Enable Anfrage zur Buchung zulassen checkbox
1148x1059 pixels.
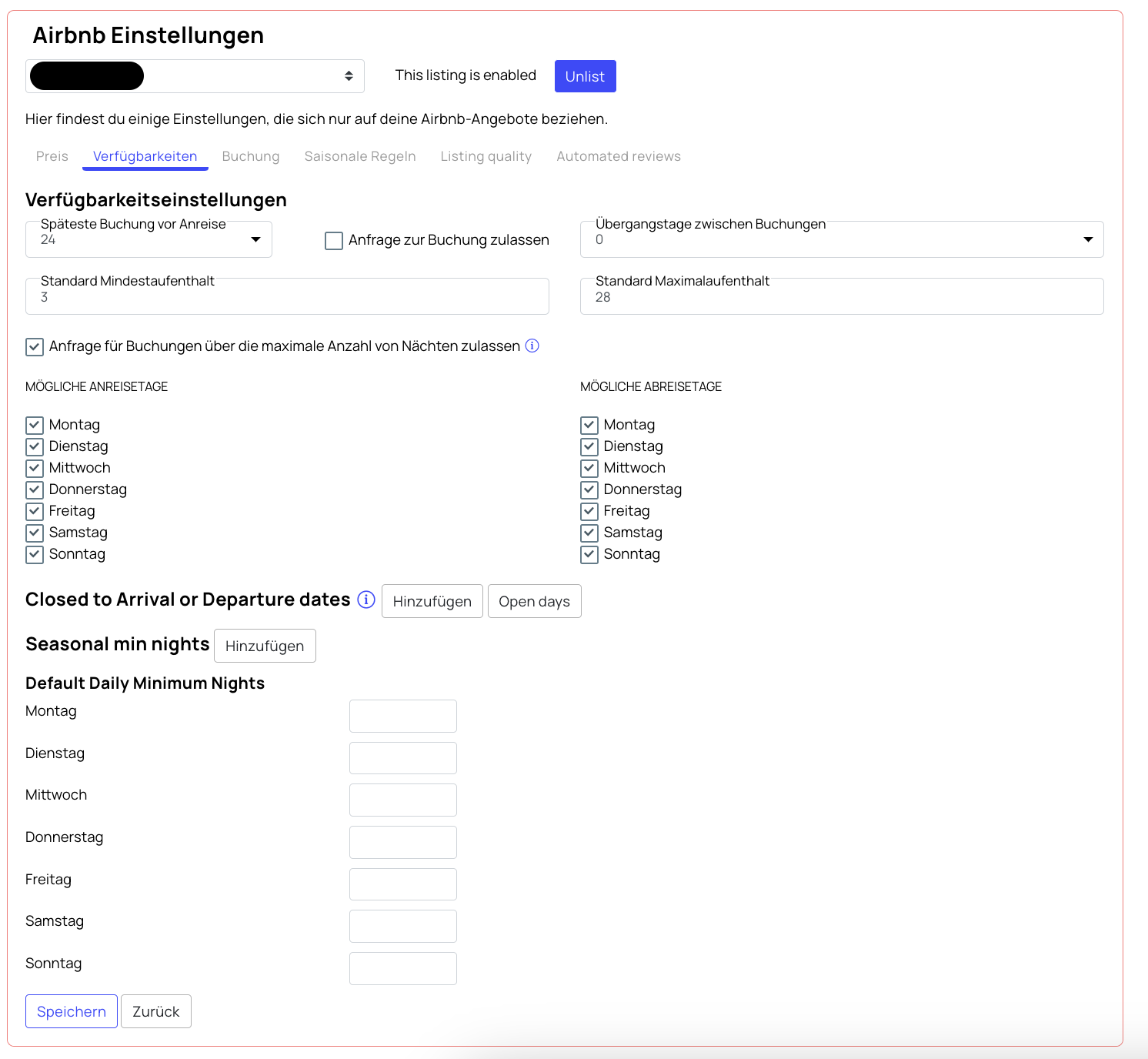(x=334, y=241)
